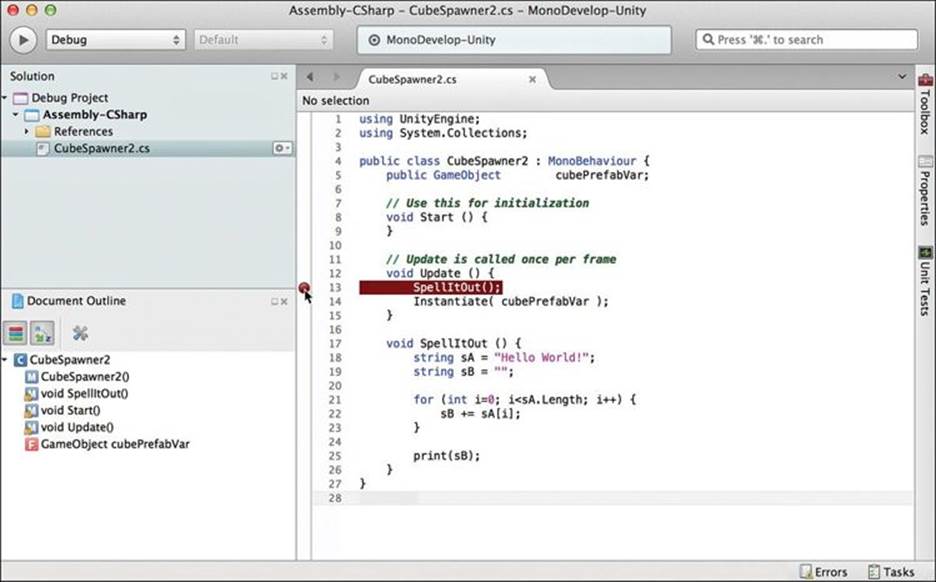Show the Errors pad

click(x=823, y=572)
